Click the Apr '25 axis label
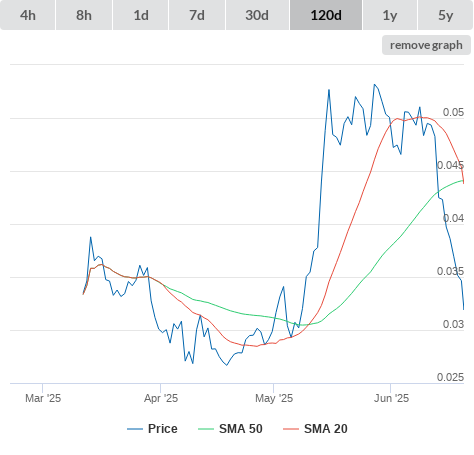The height and width of the screenshot is (455, 474). point(161,398)
